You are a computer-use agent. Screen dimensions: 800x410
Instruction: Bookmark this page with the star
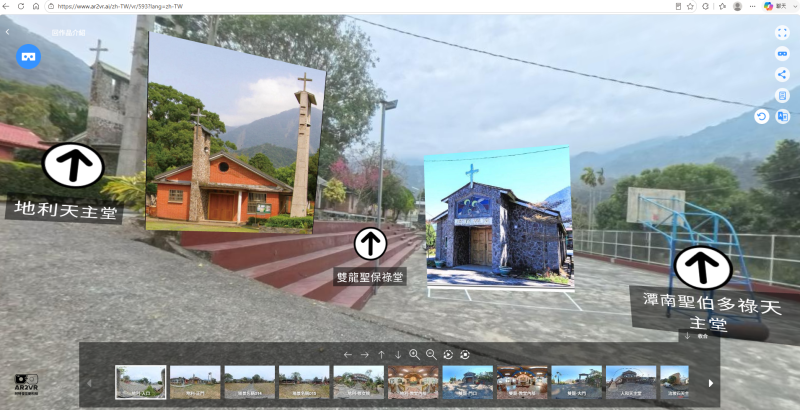pos(690,6)
